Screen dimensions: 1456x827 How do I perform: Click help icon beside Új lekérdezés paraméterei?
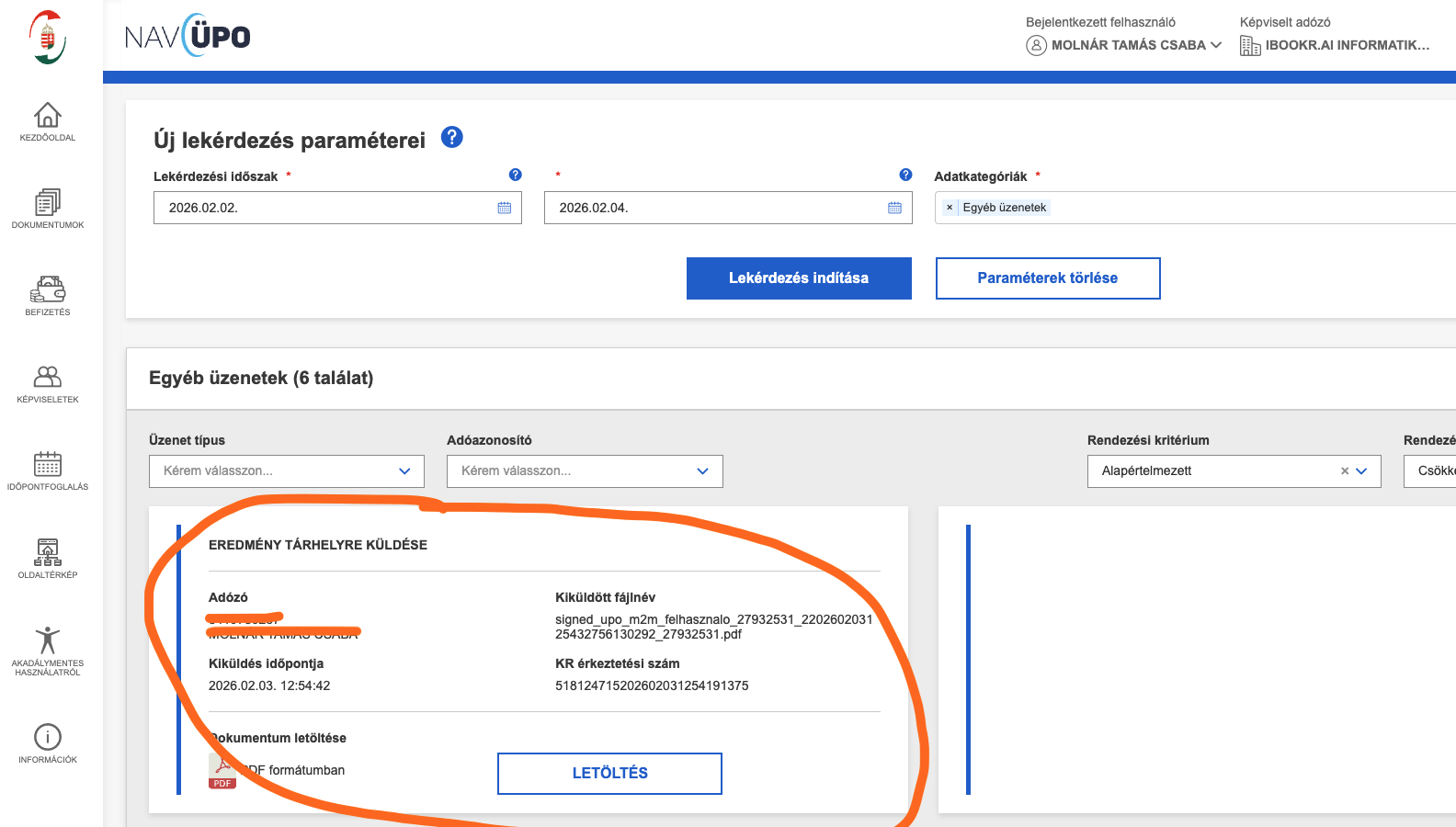tap(451, 137)
